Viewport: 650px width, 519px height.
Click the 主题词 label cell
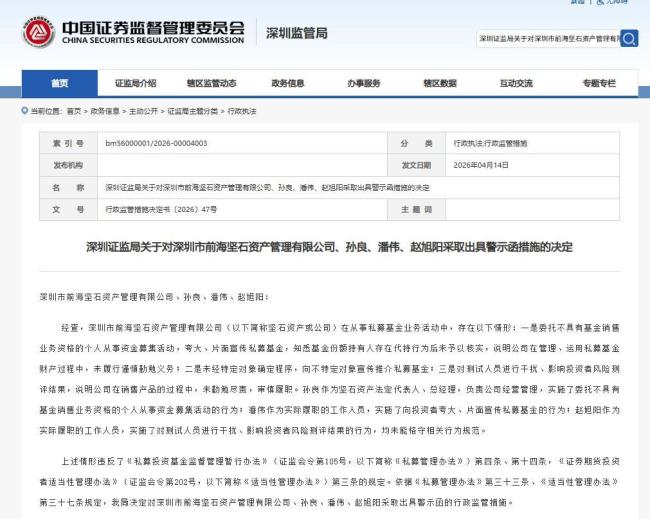pos(417,209)
